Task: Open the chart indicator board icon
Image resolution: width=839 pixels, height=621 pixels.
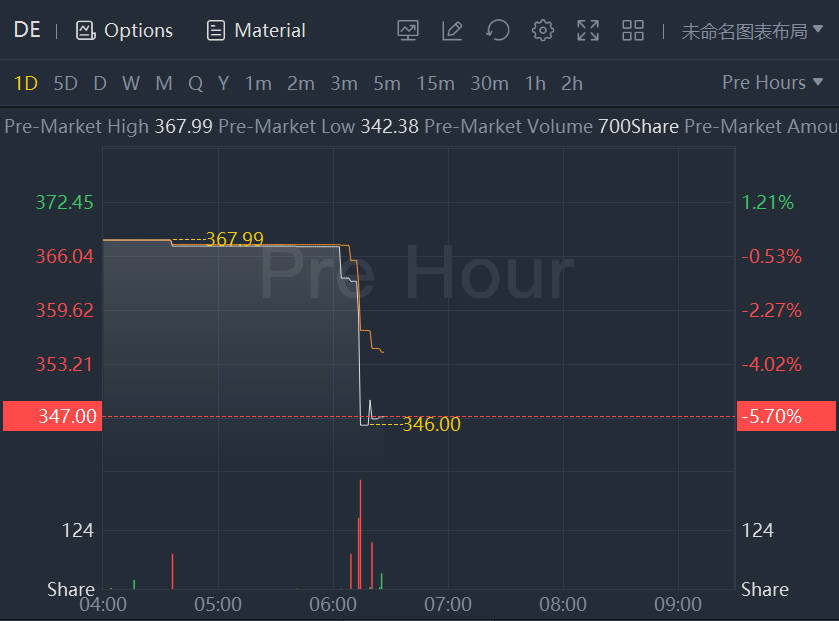Action: click(408, 31)
